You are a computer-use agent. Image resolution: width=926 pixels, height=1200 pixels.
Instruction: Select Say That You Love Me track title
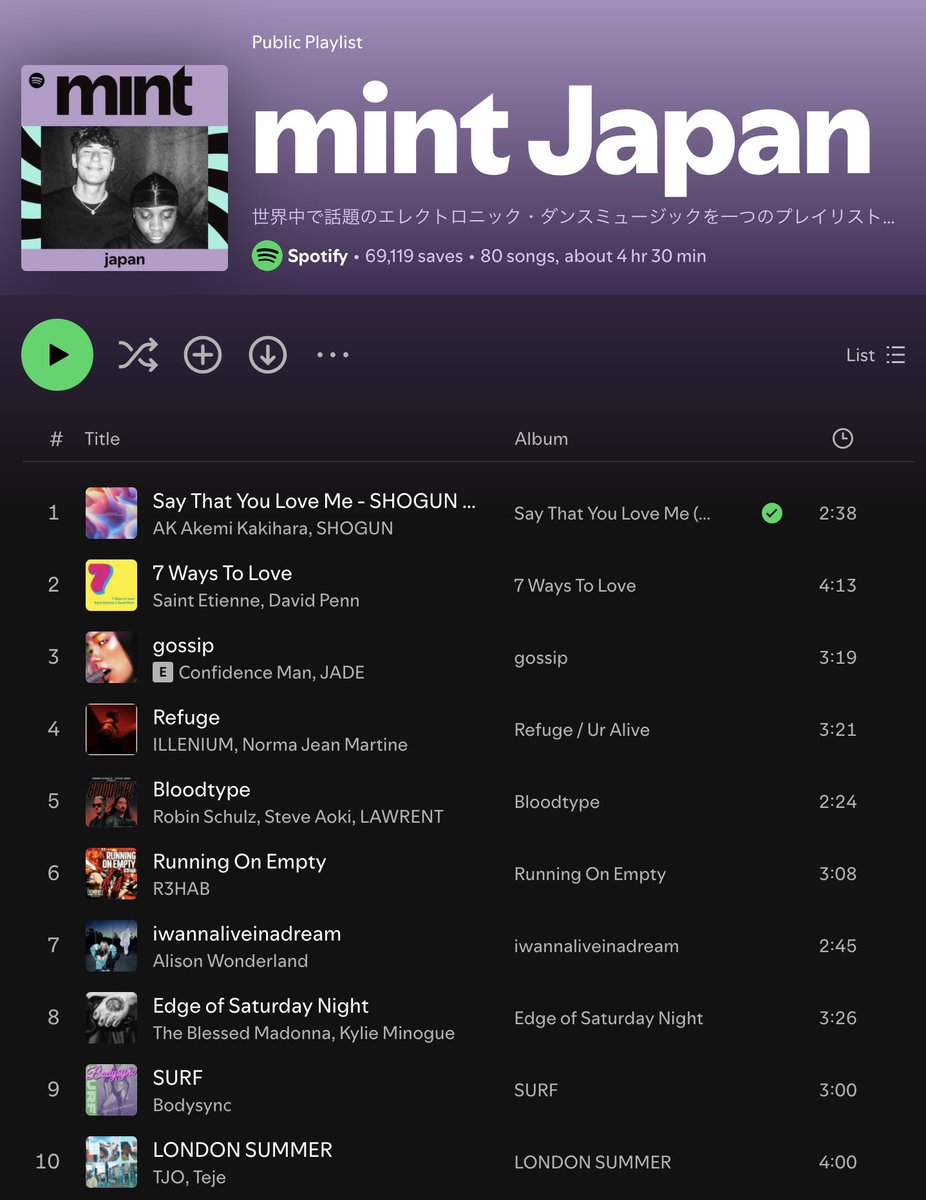314,501
